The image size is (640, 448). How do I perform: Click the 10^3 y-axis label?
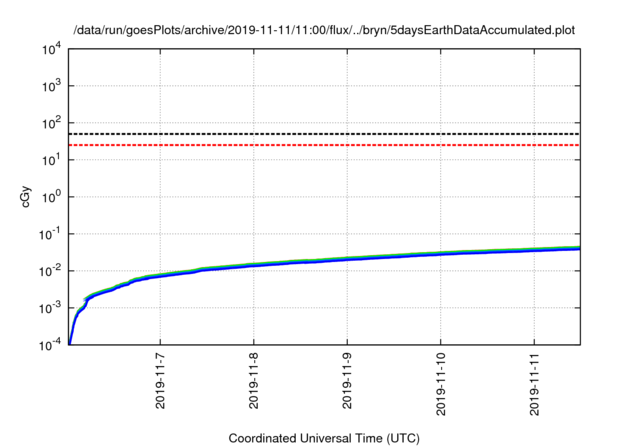click(x=51, y=86)
